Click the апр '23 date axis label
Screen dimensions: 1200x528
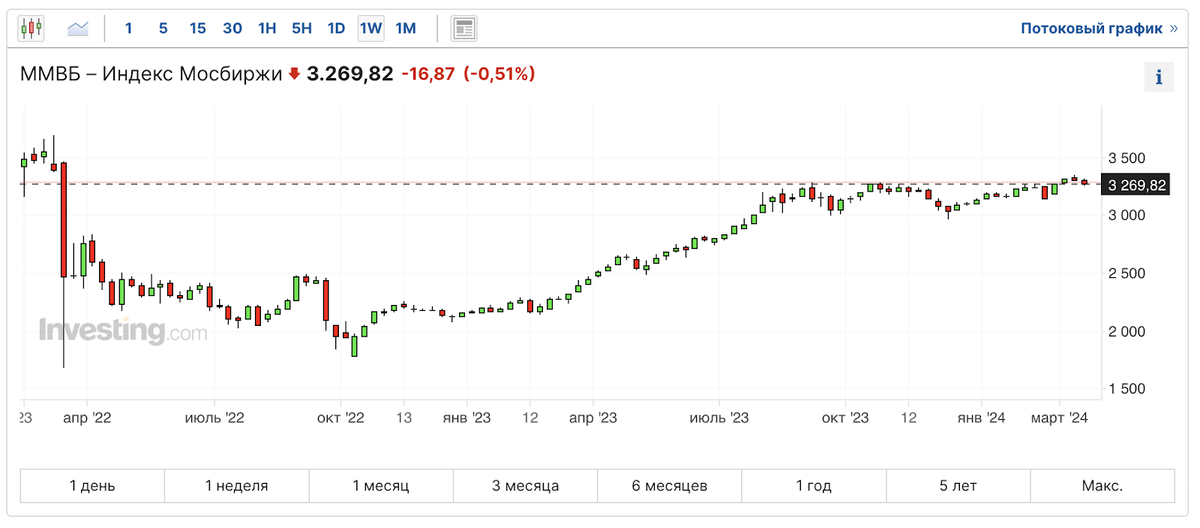[x=594, y=417]
